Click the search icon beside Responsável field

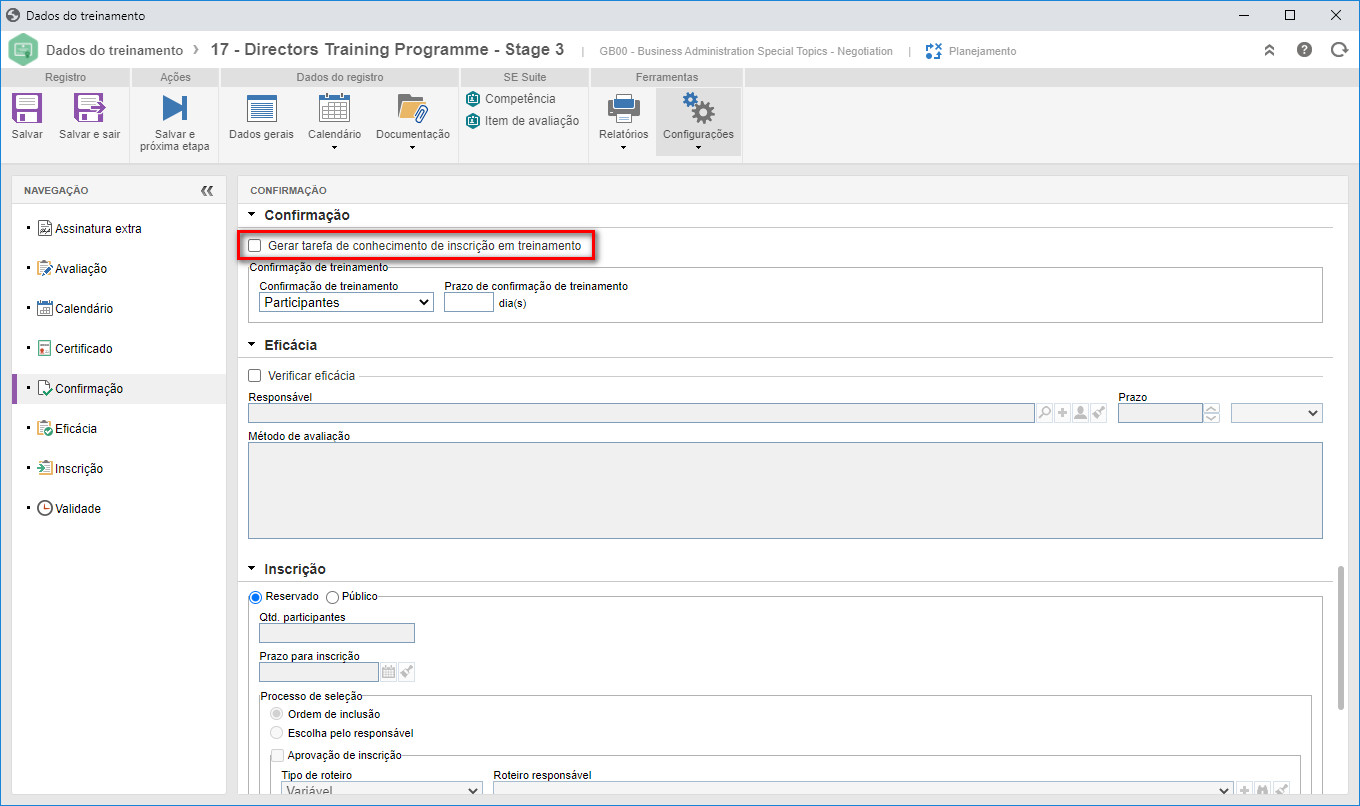[x=1045, y=413]
